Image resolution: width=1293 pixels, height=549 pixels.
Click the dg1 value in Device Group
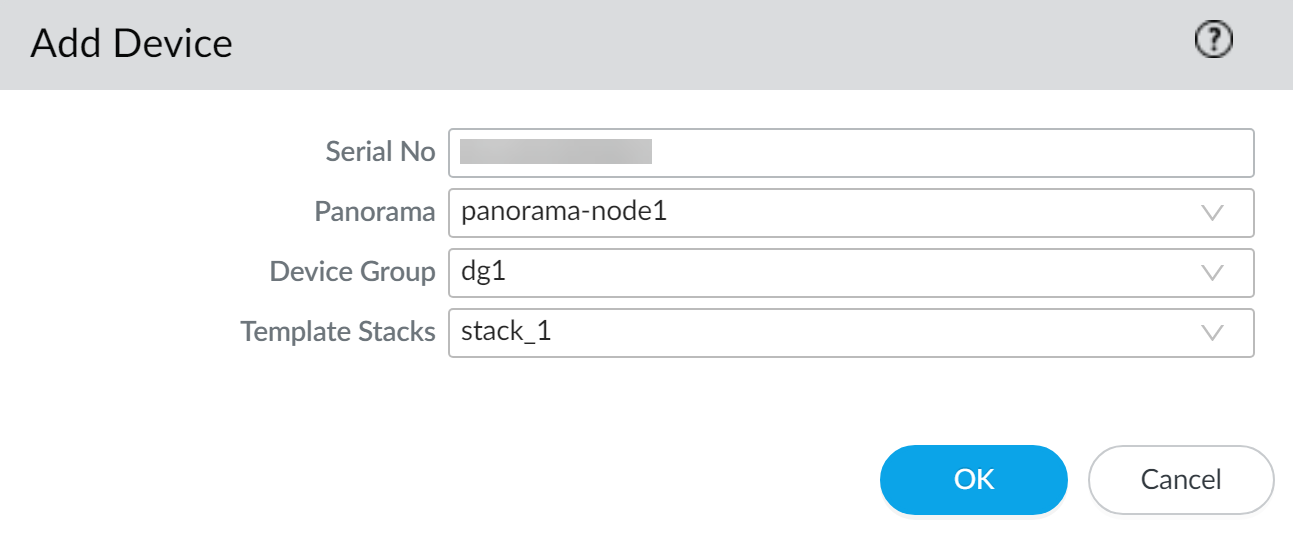coord(484,273)
